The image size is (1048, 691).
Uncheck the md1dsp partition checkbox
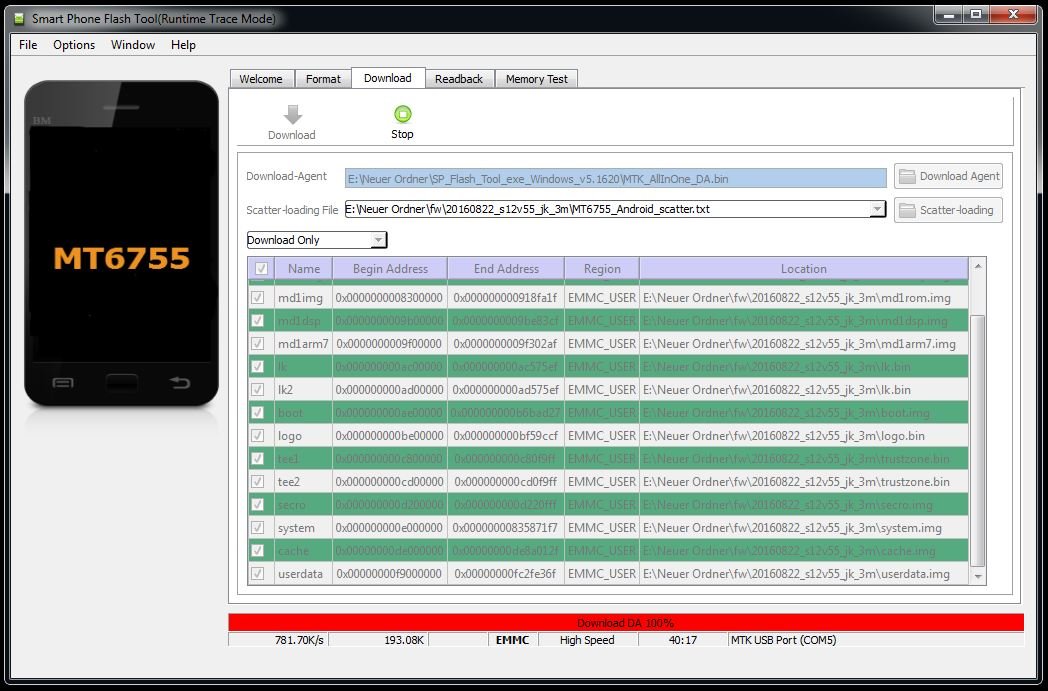[257, 321]
